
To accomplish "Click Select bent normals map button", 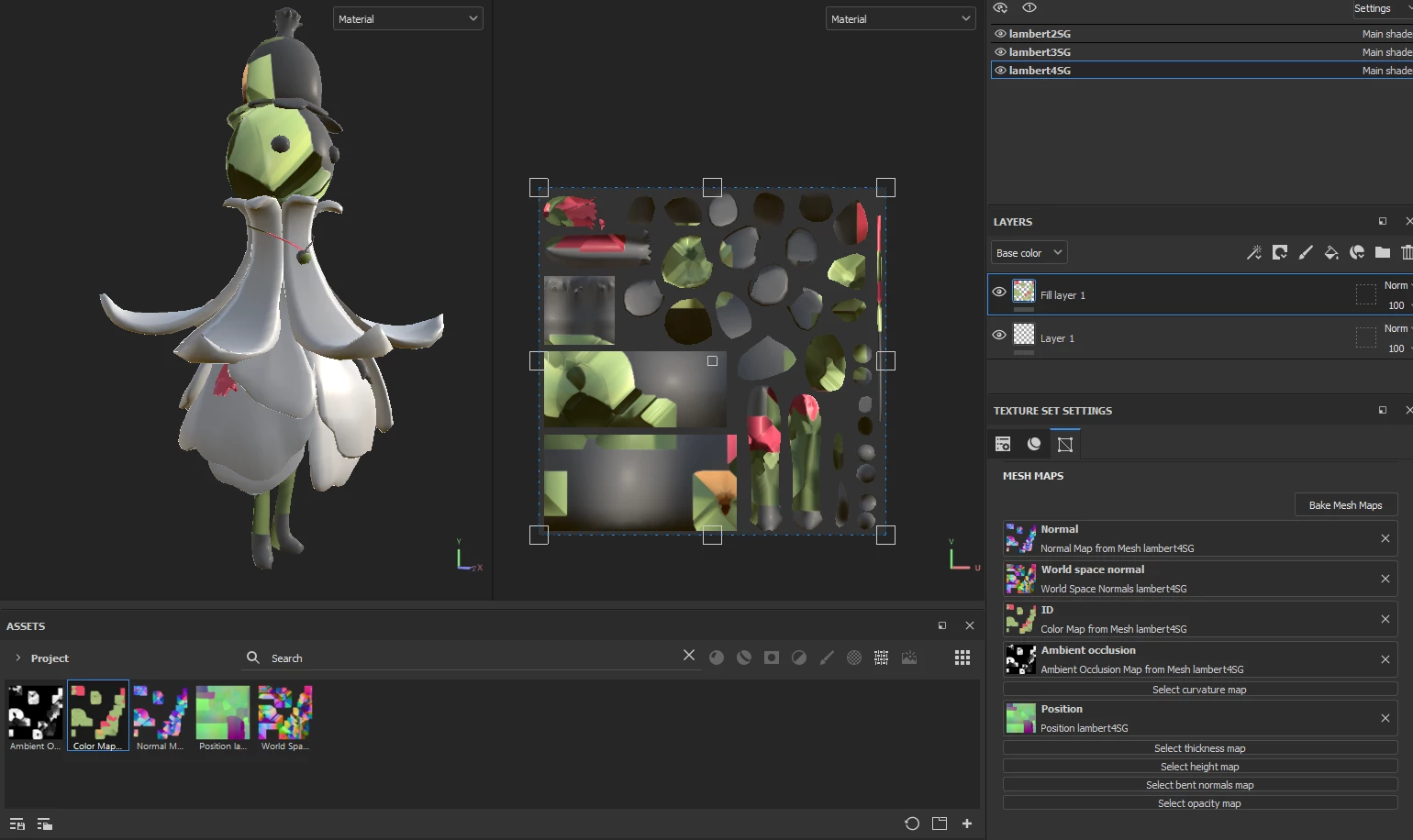I will [1200, 785].
